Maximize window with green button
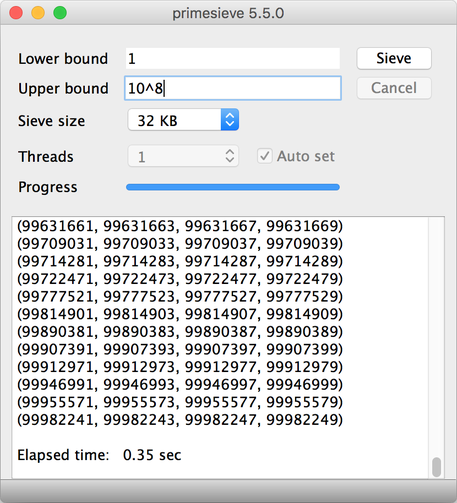 pos(60,13)
